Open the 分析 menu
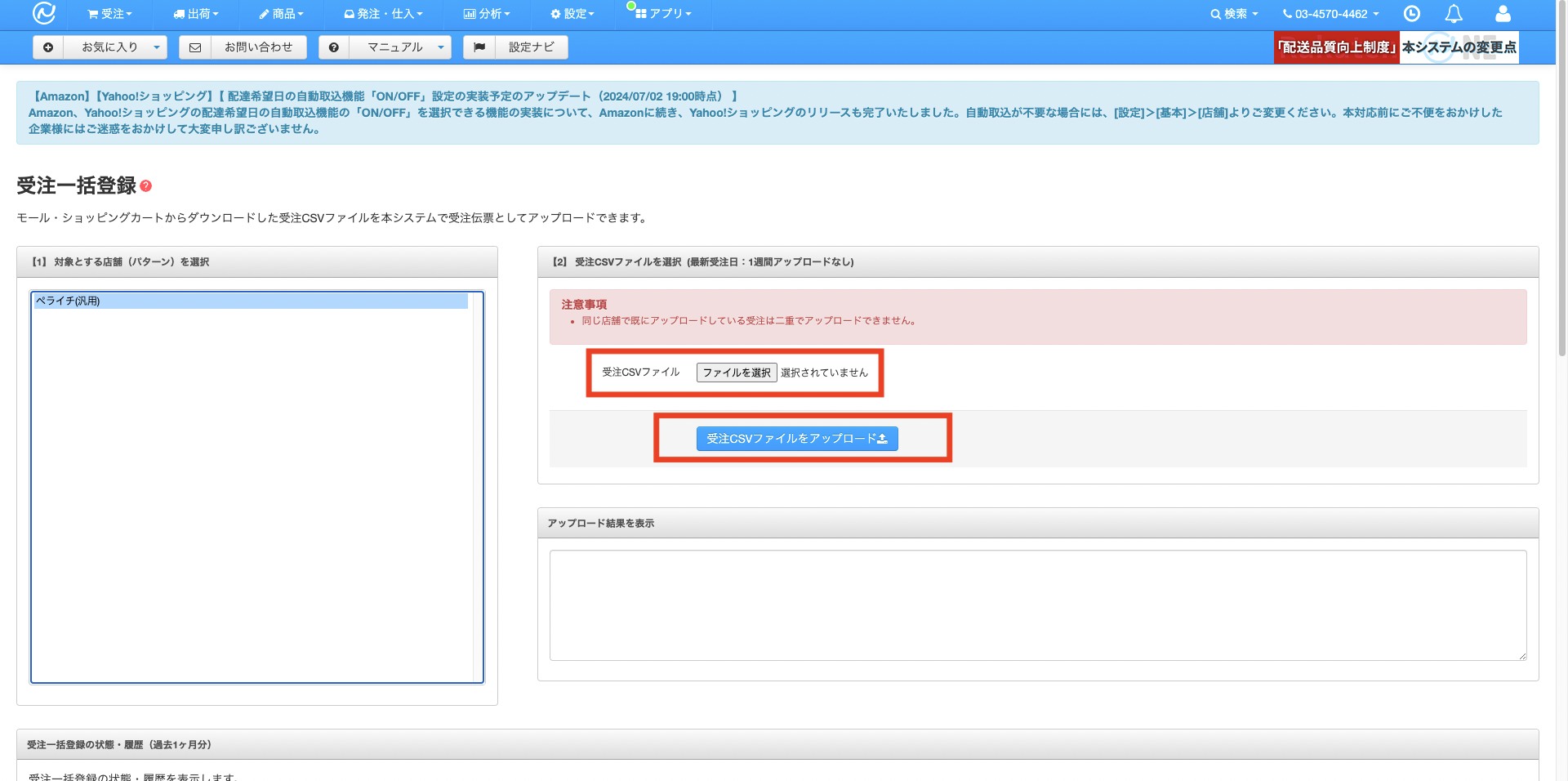This screenshot has height=781, width=1568. [487, 14]
